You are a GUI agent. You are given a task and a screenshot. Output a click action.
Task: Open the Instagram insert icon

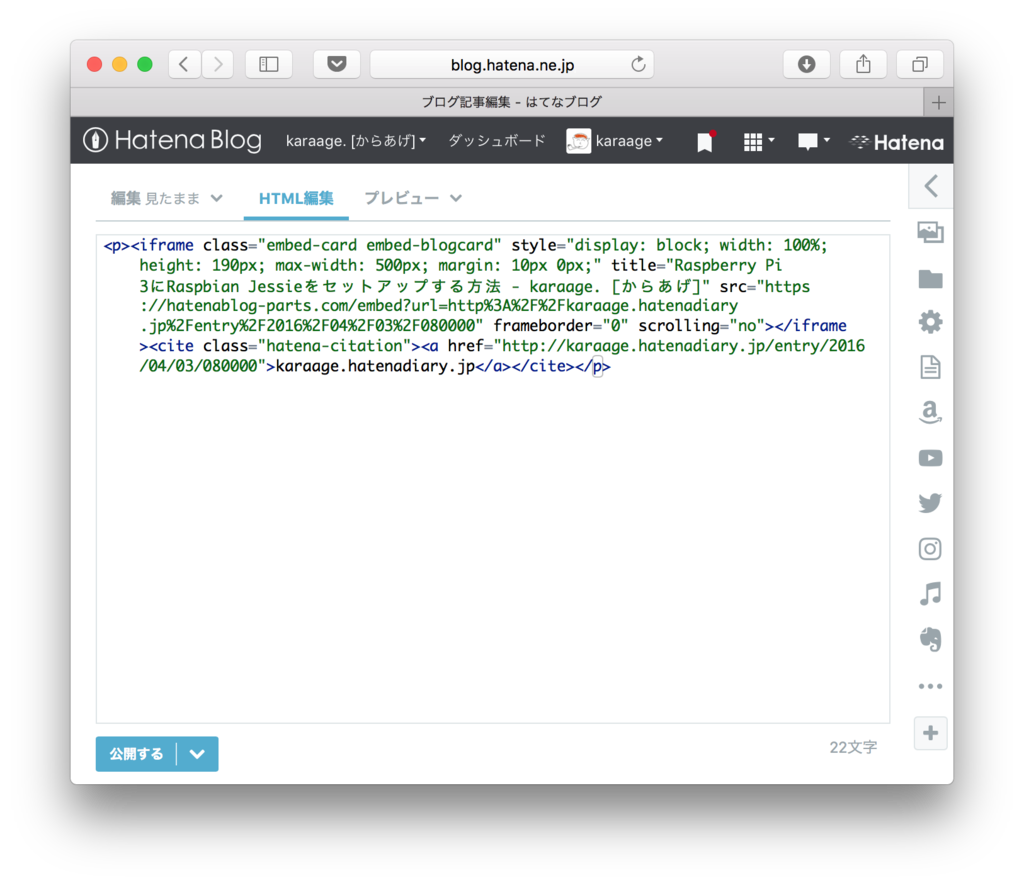click(x=931, y=549)
